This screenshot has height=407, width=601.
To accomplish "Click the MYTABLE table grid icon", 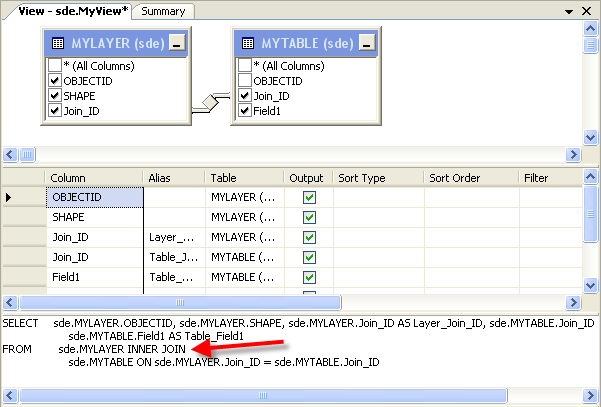I will click(x=248, y=43).
